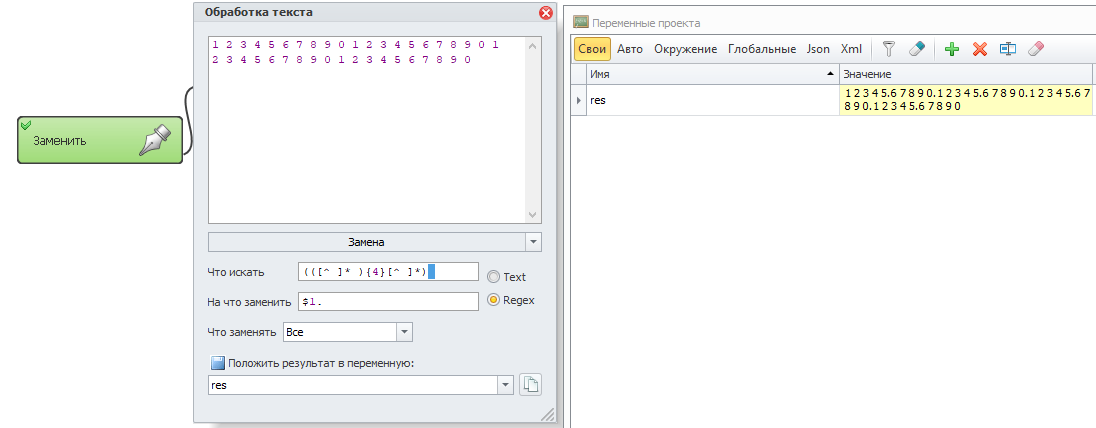Expand the res row arrow in variables table
This screenshot has height=428, width=1096.
579,101
